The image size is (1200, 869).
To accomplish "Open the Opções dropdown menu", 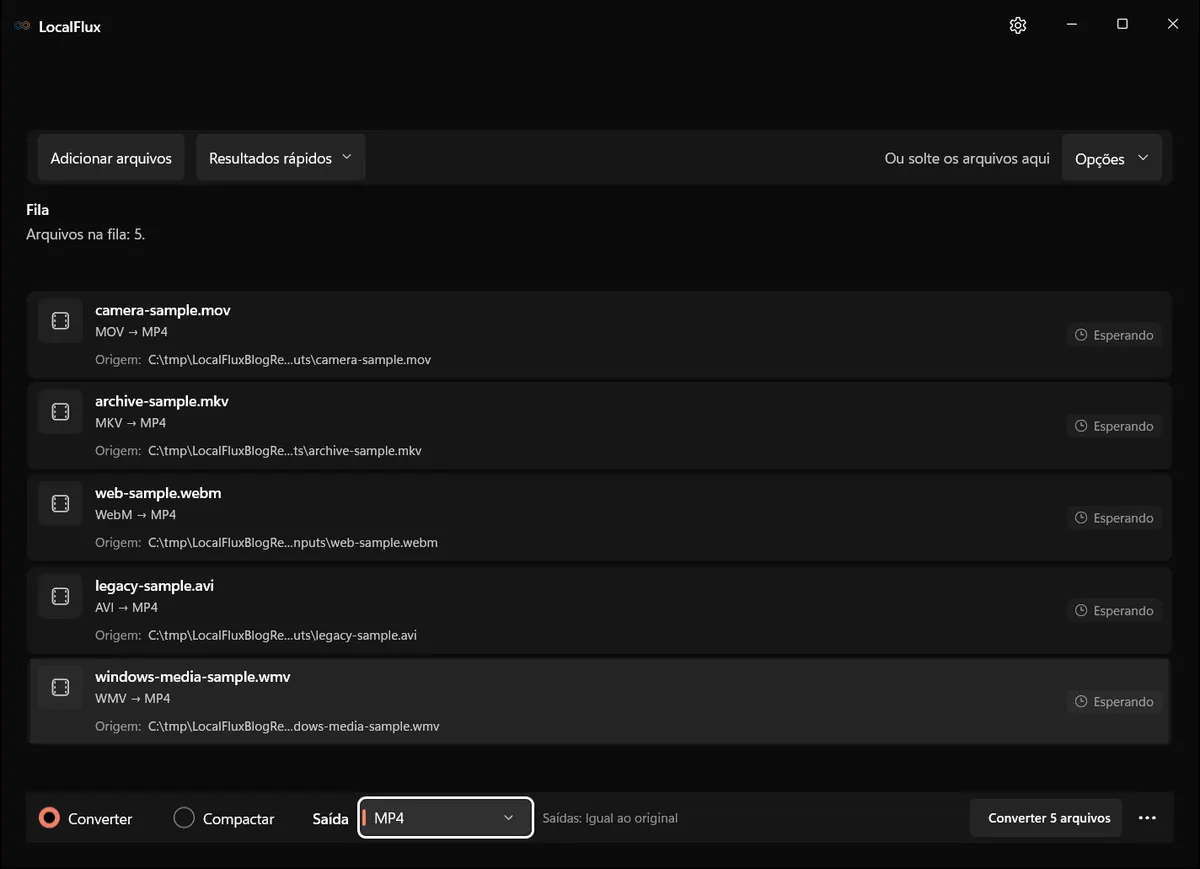I will click(x=1111, y=158).
